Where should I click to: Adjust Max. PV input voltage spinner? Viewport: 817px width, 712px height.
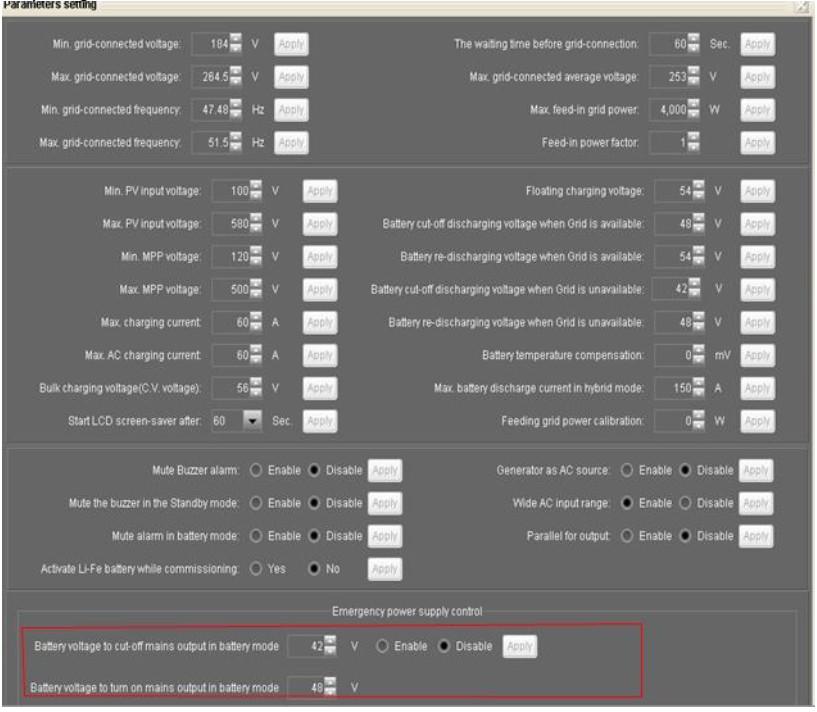click(x=256, y=224)
